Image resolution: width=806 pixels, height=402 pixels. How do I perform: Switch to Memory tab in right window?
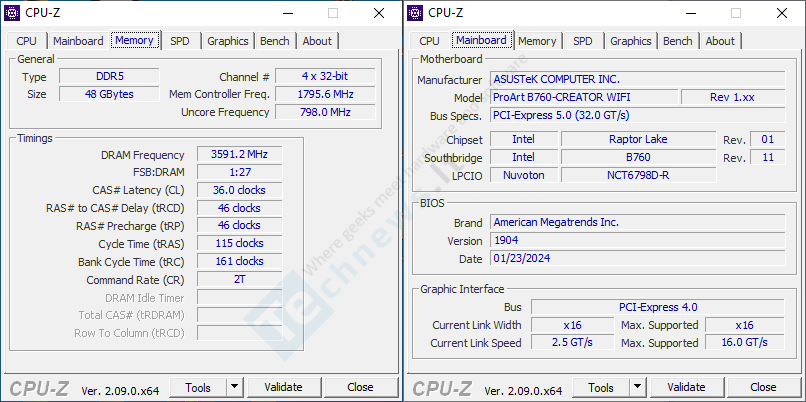pyautogui.click(x=537, y=41)
